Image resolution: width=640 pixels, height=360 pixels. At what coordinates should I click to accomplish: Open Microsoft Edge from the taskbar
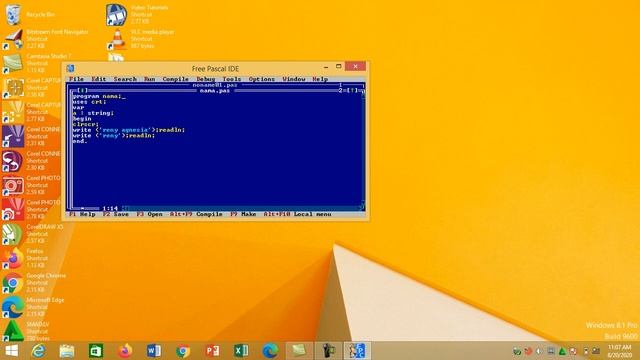(x=270, y=351)
